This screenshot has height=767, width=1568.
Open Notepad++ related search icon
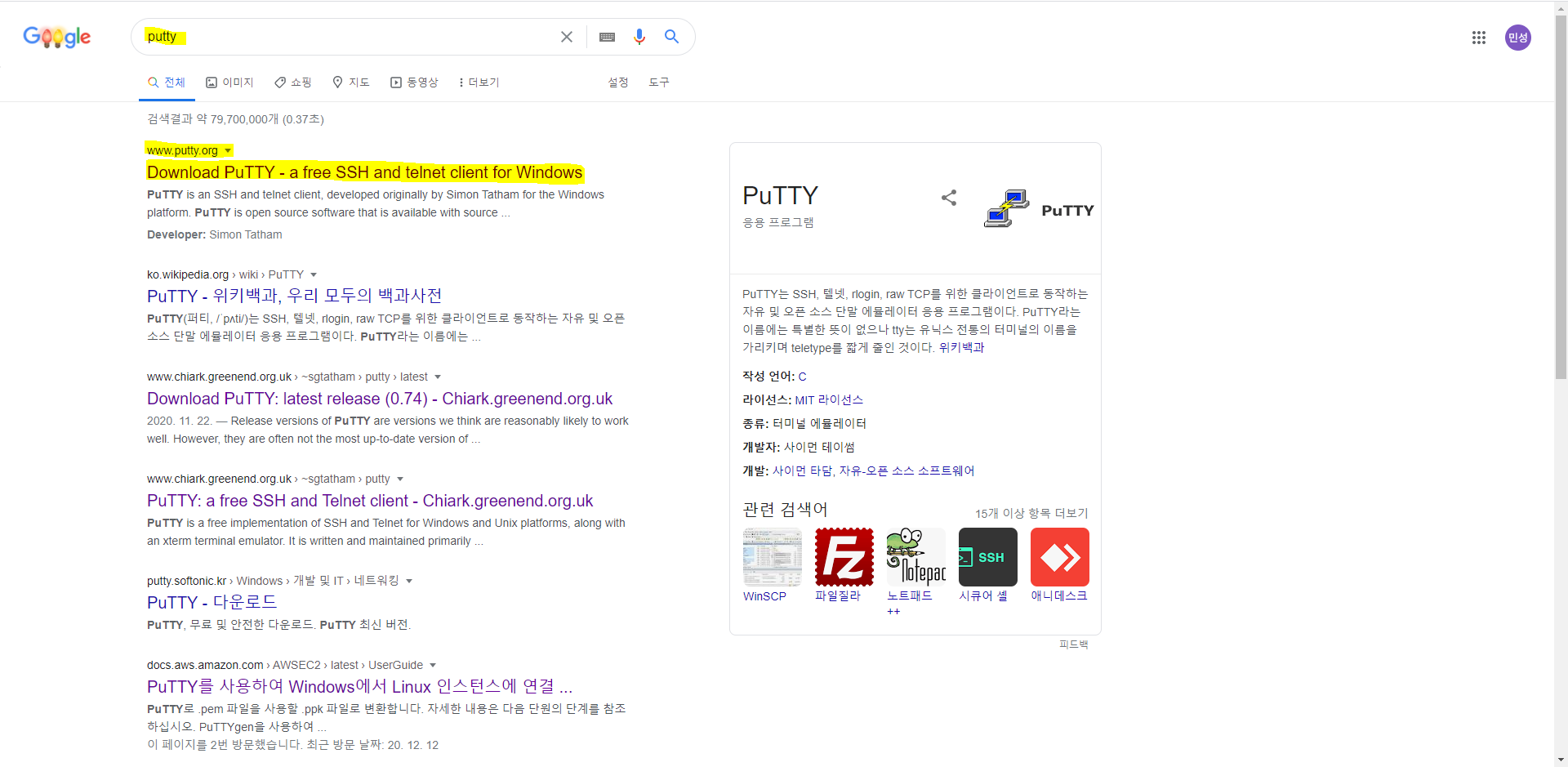pyautogui.click(x=916, y=557)
